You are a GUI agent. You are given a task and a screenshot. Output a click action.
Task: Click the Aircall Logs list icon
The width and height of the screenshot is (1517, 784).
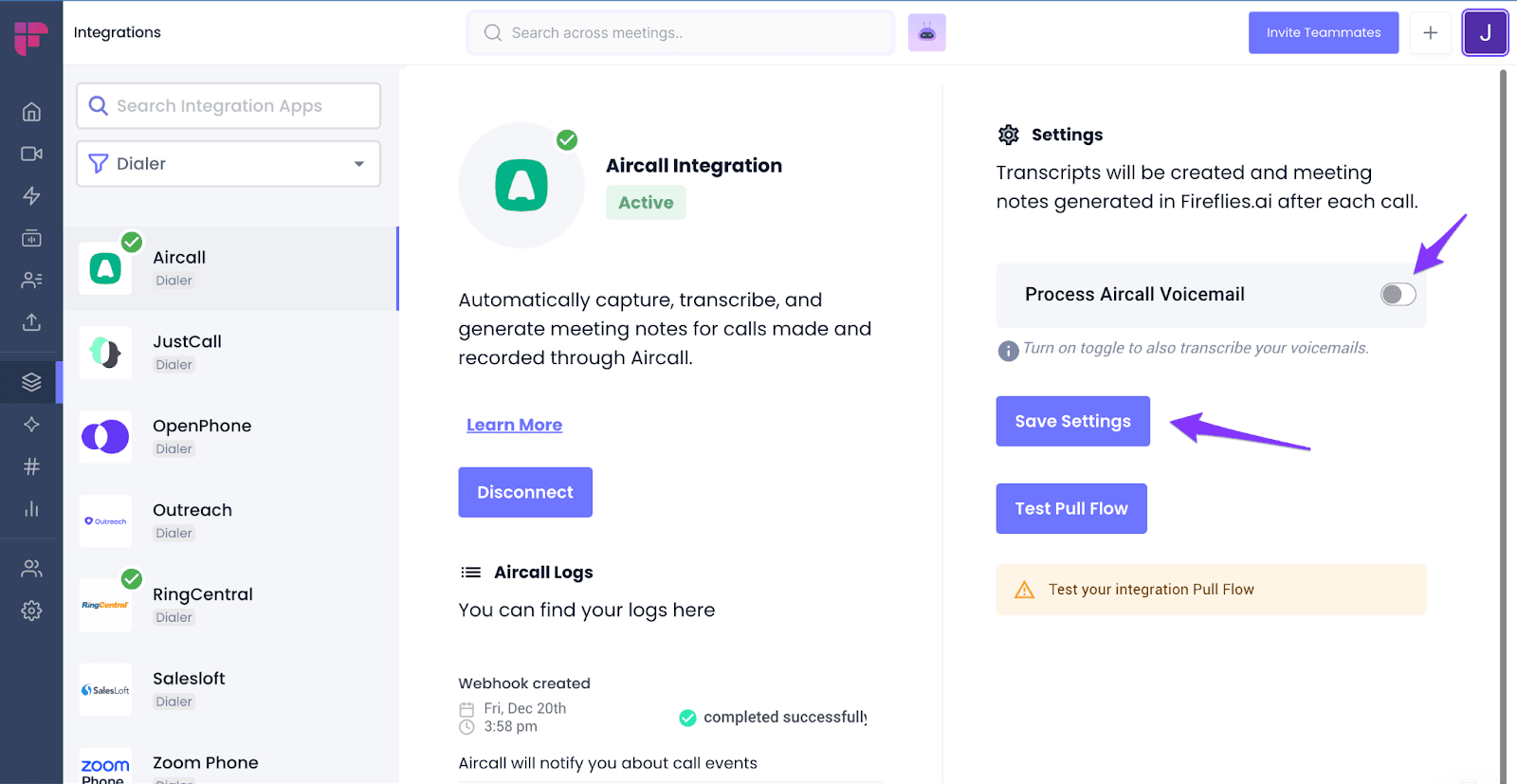coord(470,573)
